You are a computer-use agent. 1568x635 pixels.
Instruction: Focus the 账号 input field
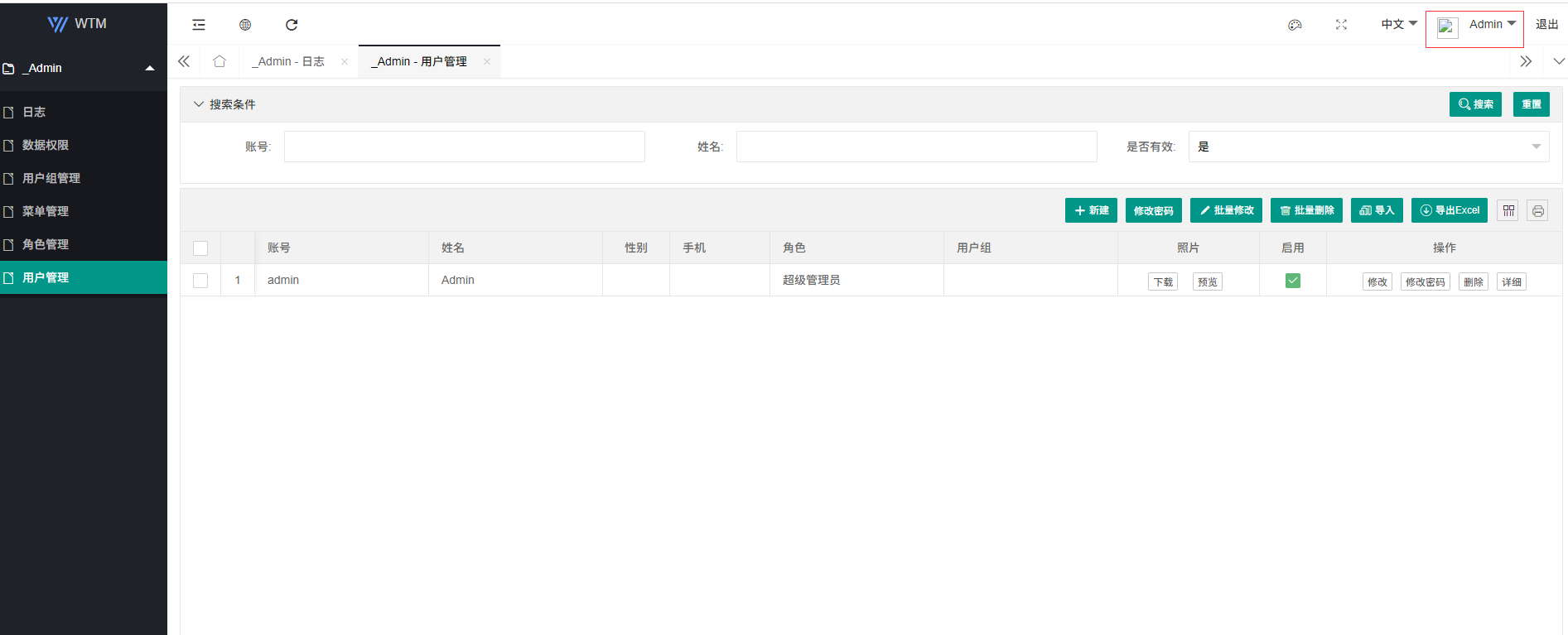[x=465, y=147]
